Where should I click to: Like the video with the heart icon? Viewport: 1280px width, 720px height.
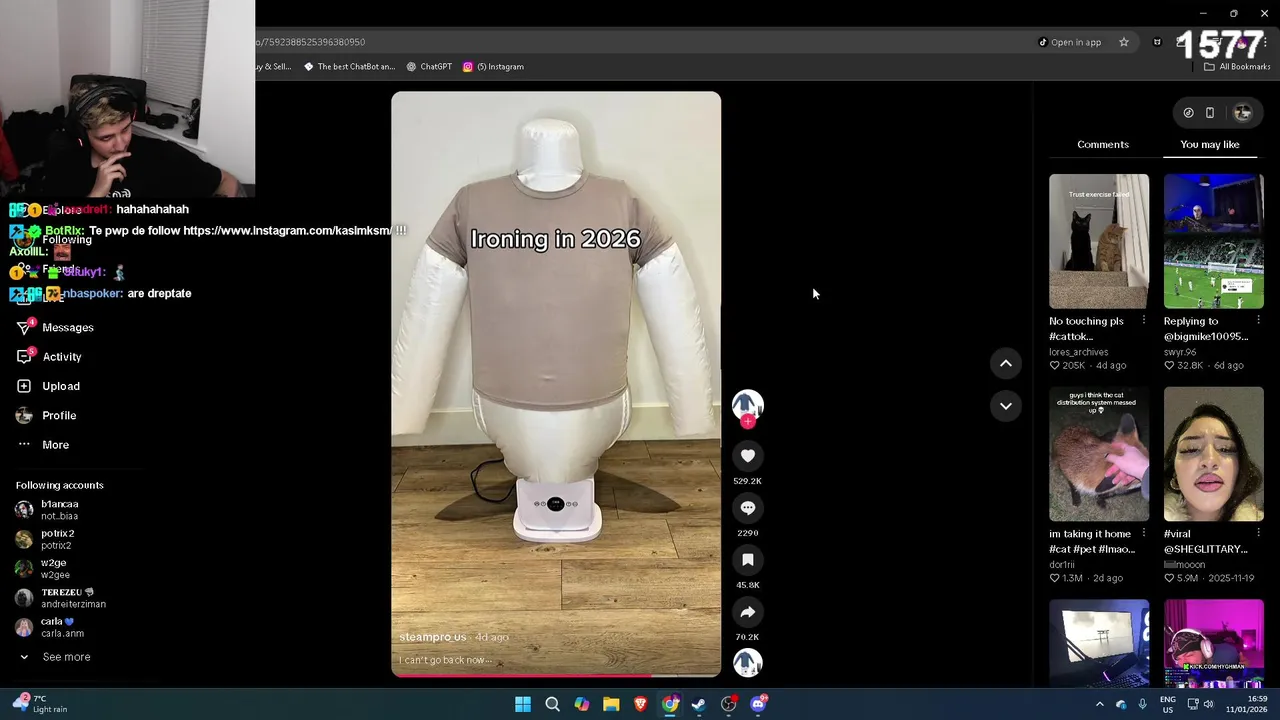pyautogui.click(x=747, y=456)
